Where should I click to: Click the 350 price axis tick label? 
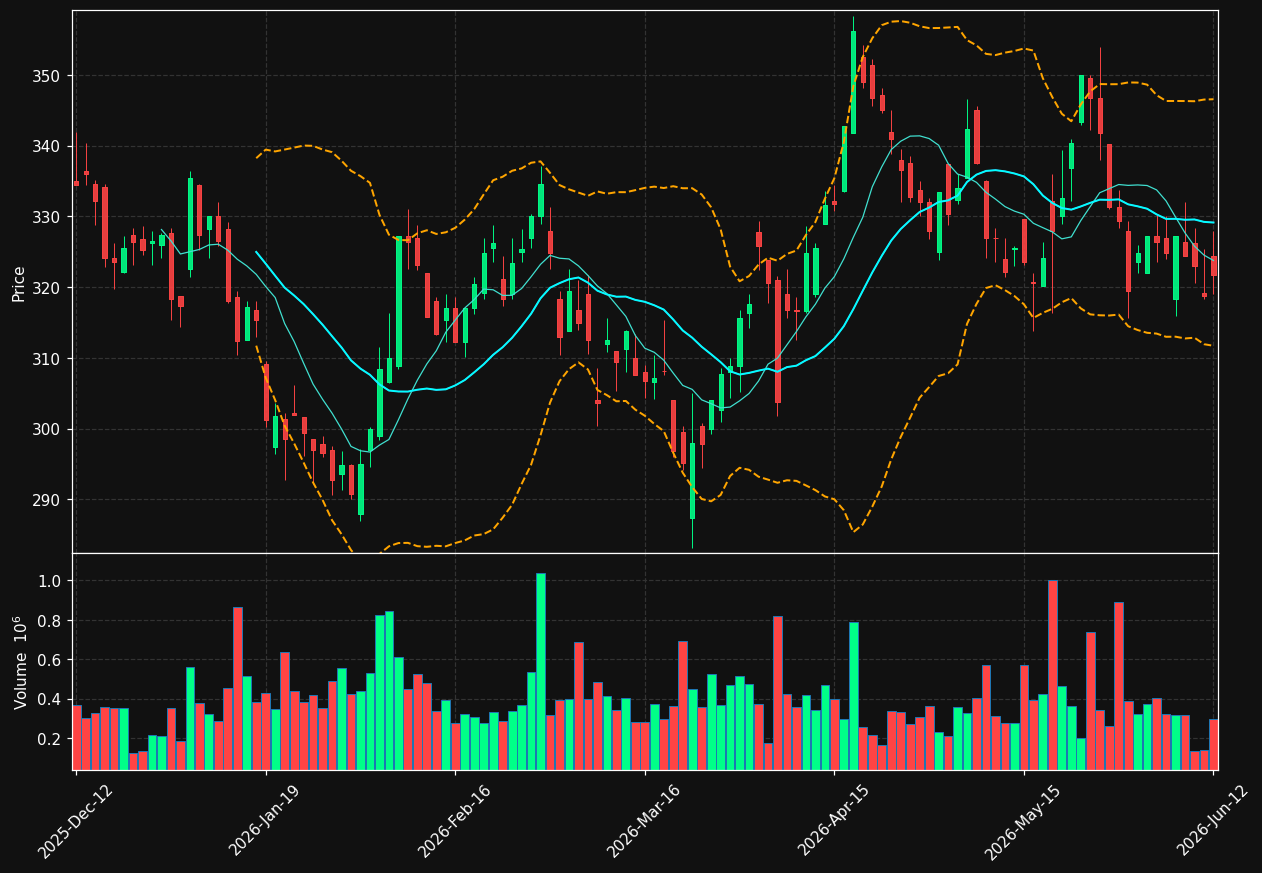click(47, 76)
